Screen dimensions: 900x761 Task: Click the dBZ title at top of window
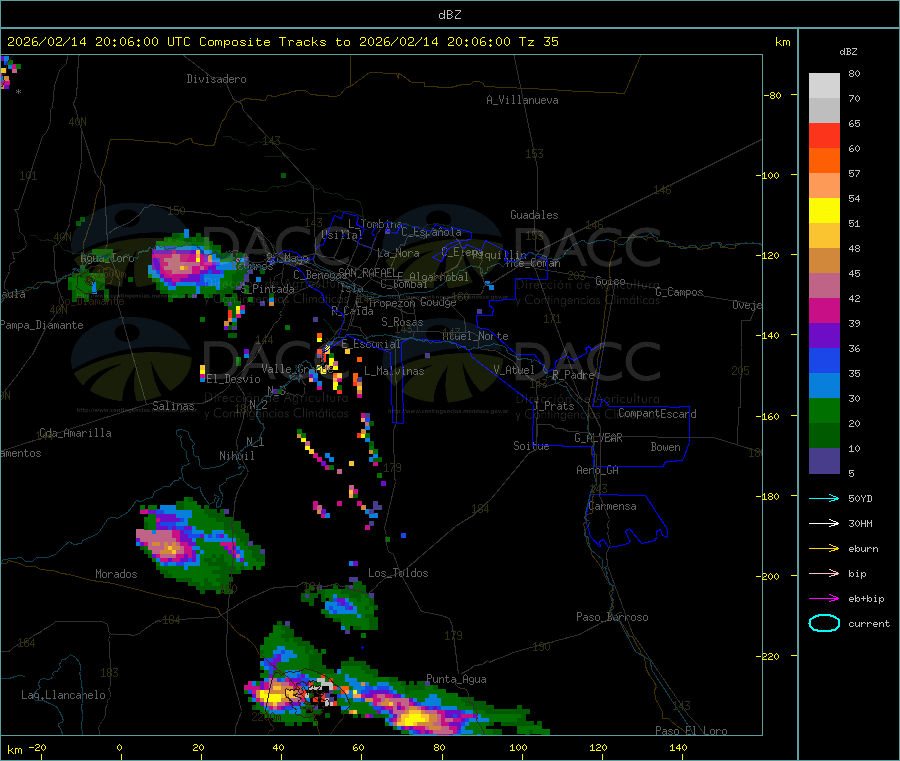point(449,15)
